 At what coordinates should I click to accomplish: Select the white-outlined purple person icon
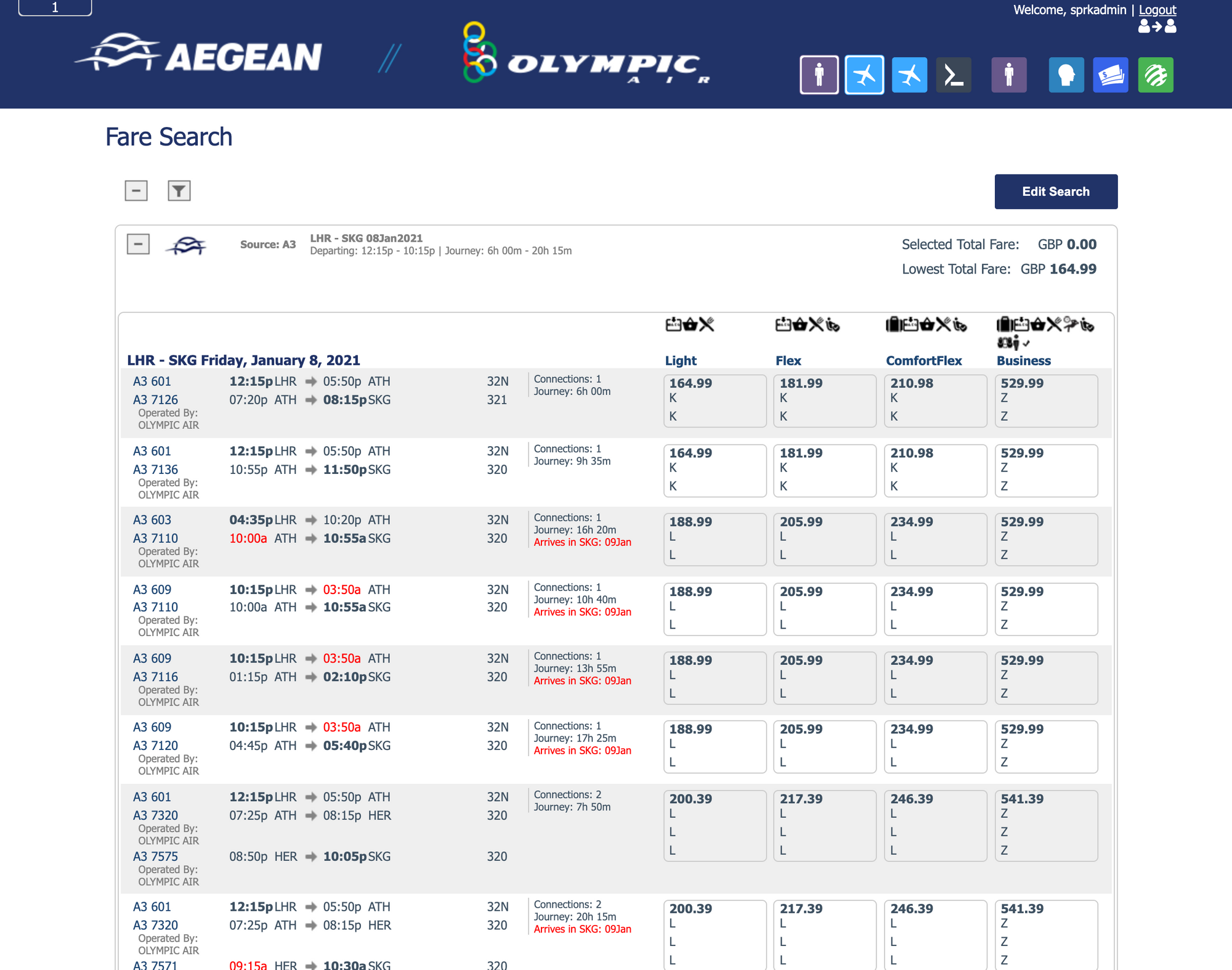coord(819,75)
